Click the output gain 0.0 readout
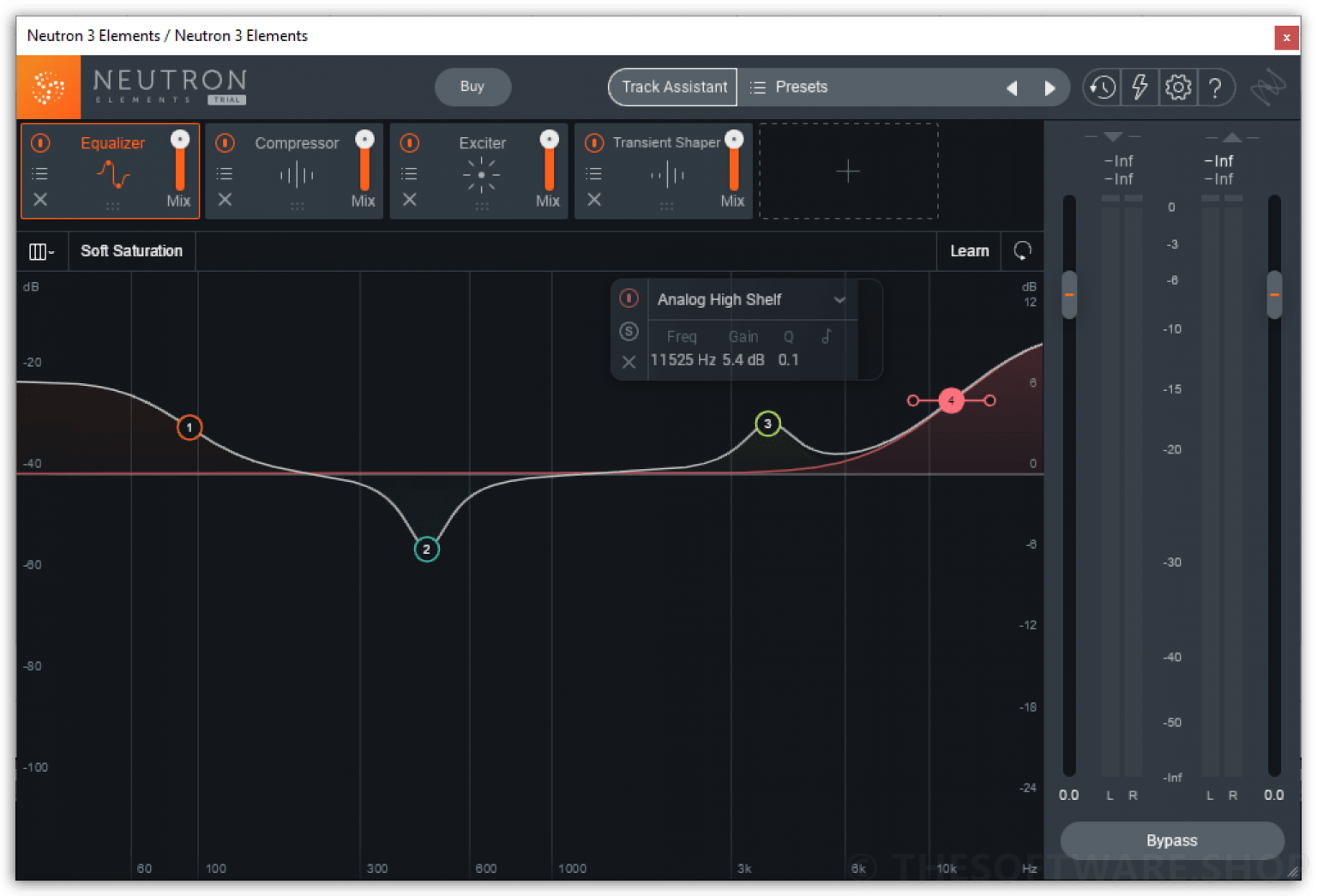Image resolution: width=1317 pixels, height=896 pixels. [x=1273, y=796]
